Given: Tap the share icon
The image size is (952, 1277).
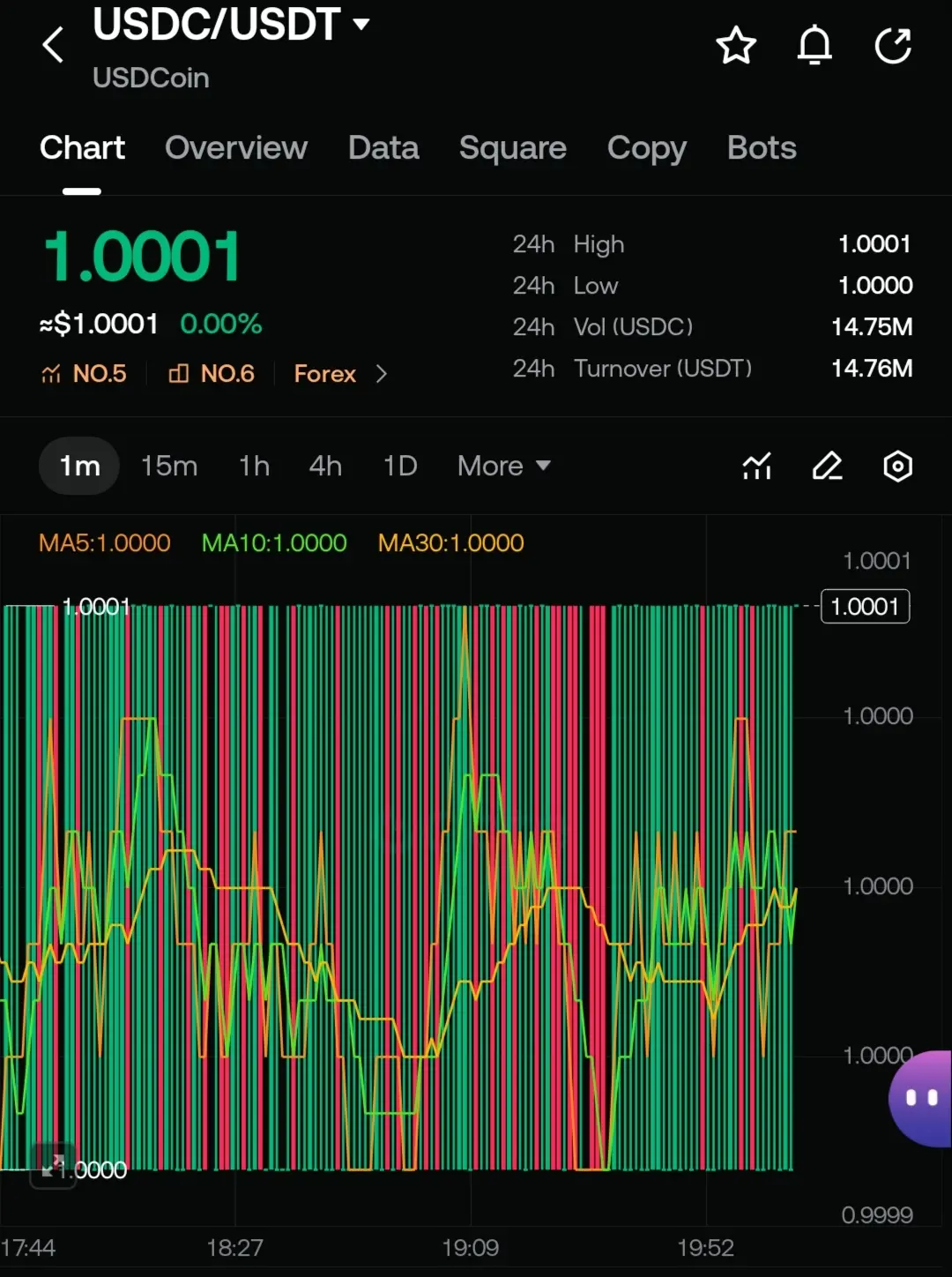Looking at the screenshot, I should click(893, 46).
